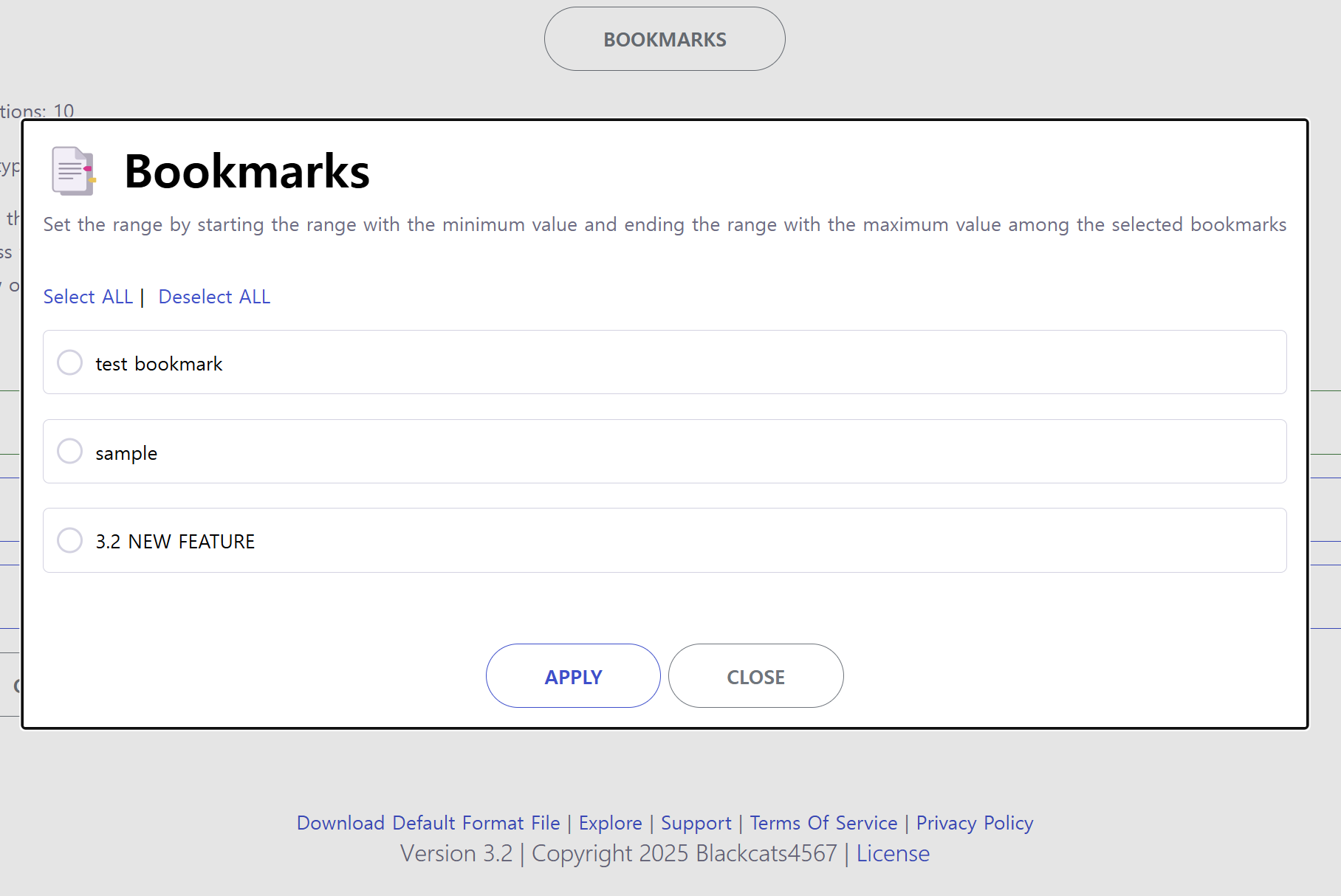Open the Terms Of Service link
Screen dimensions: 1341x896
point(823,823)
